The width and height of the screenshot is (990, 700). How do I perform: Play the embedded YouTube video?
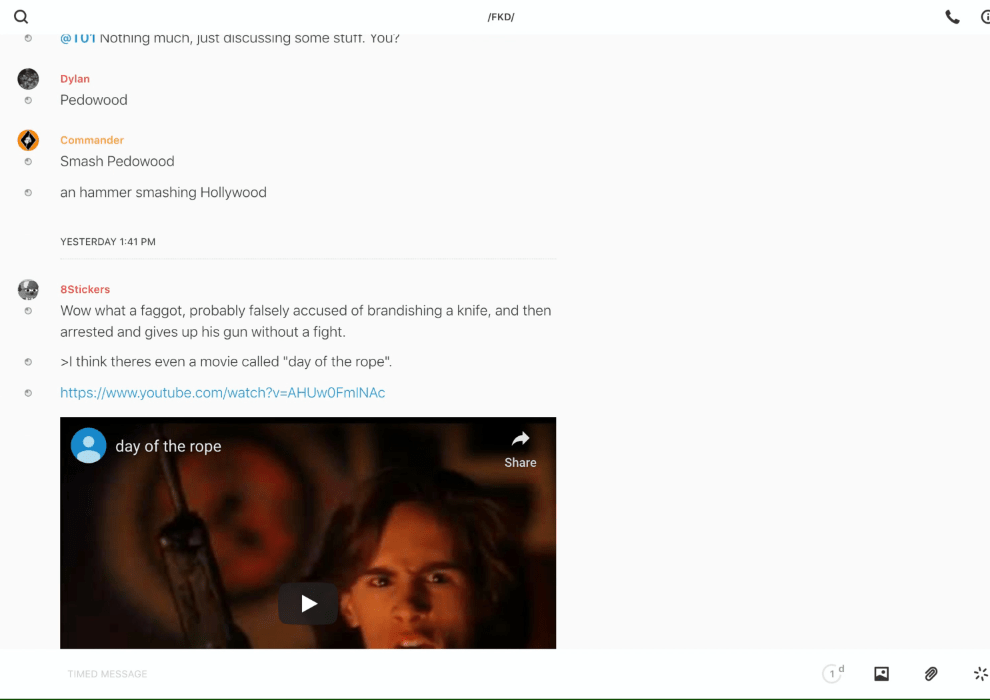pos(308,603)
